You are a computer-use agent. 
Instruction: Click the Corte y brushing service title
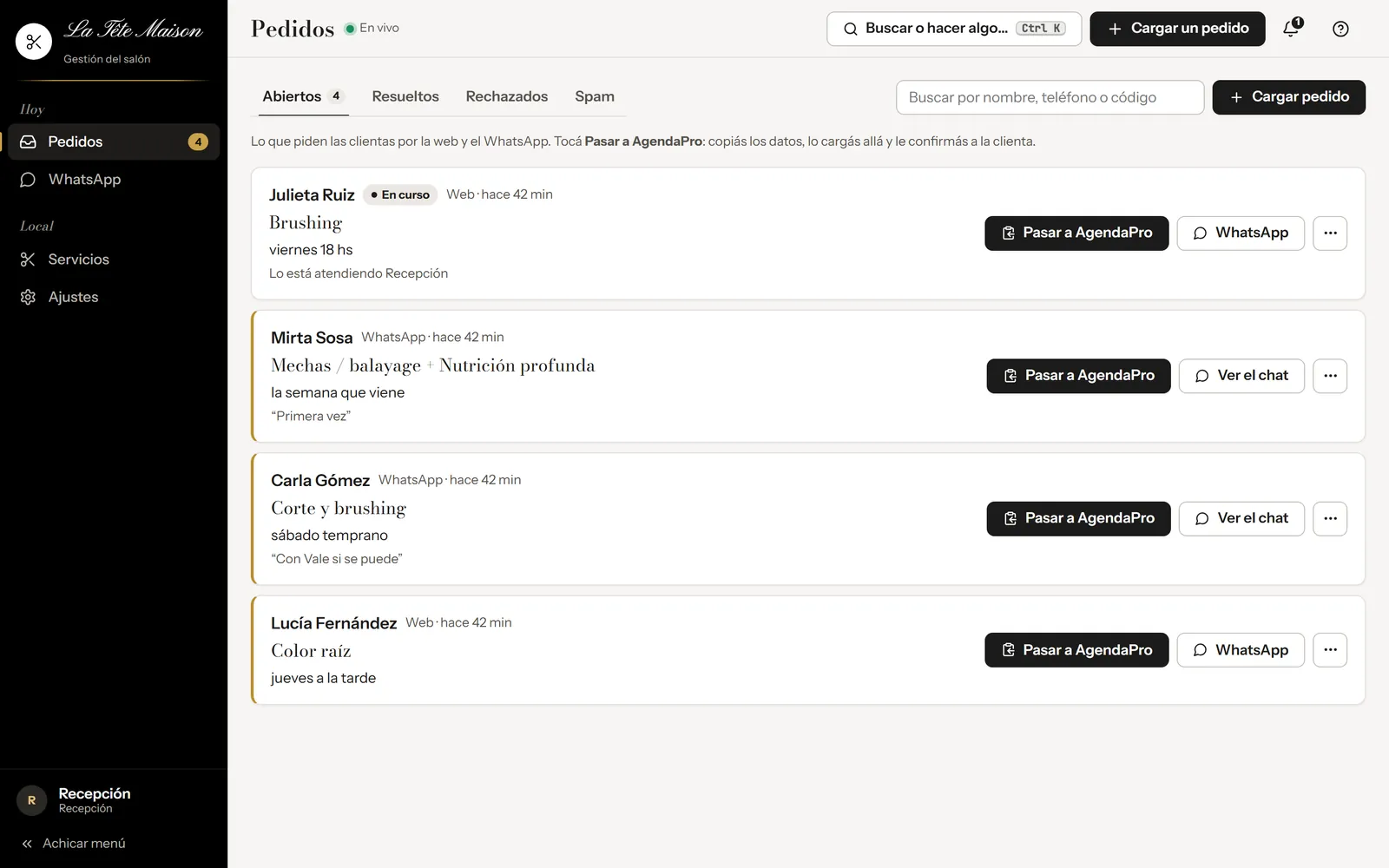[339, 509]
